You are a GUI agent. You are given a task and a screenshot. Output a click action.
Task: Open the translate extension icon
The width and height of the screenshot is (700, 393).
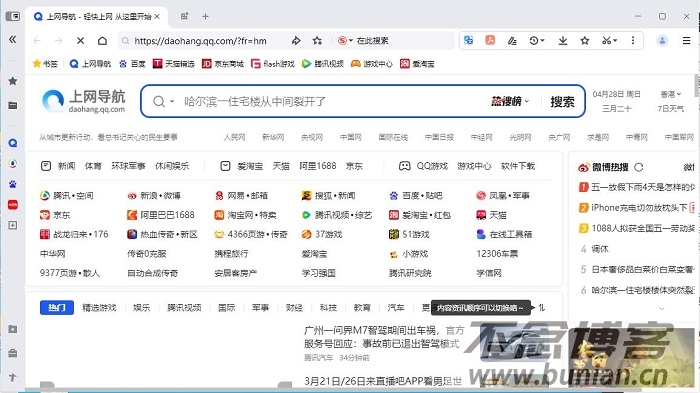[468, 40]
